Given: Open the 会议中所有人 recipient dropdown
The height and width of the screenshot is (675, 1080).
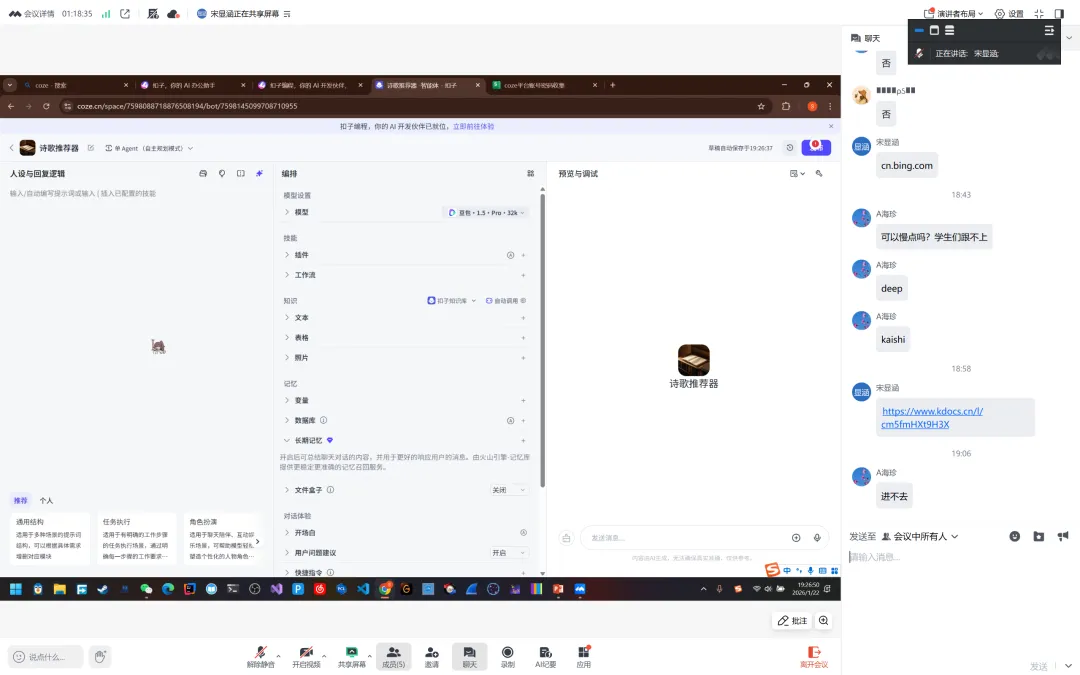Looking at the screenshot, I should (920, 536).
